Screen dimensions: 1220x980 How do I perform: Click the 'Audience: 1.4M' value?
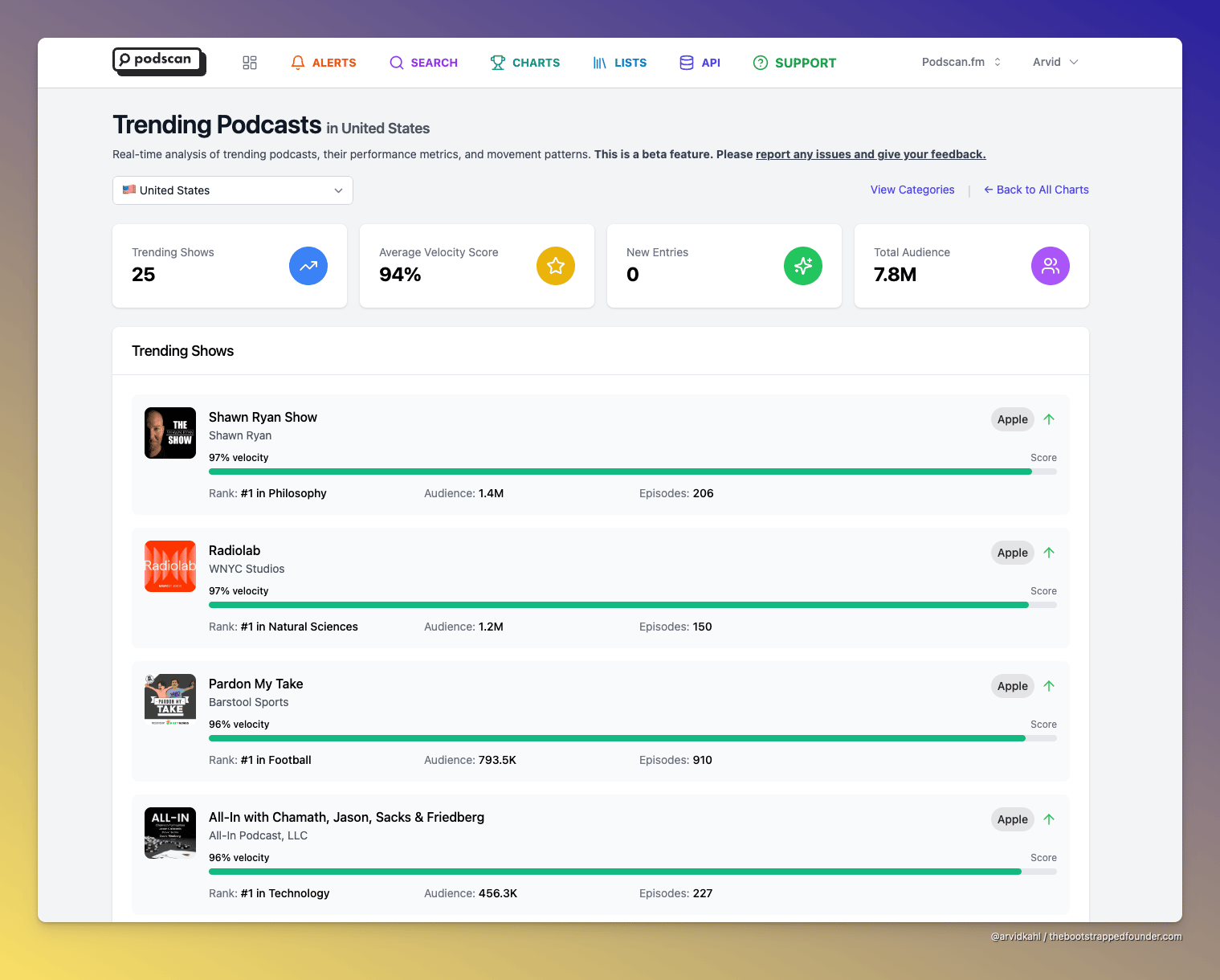tap(464, 493)
